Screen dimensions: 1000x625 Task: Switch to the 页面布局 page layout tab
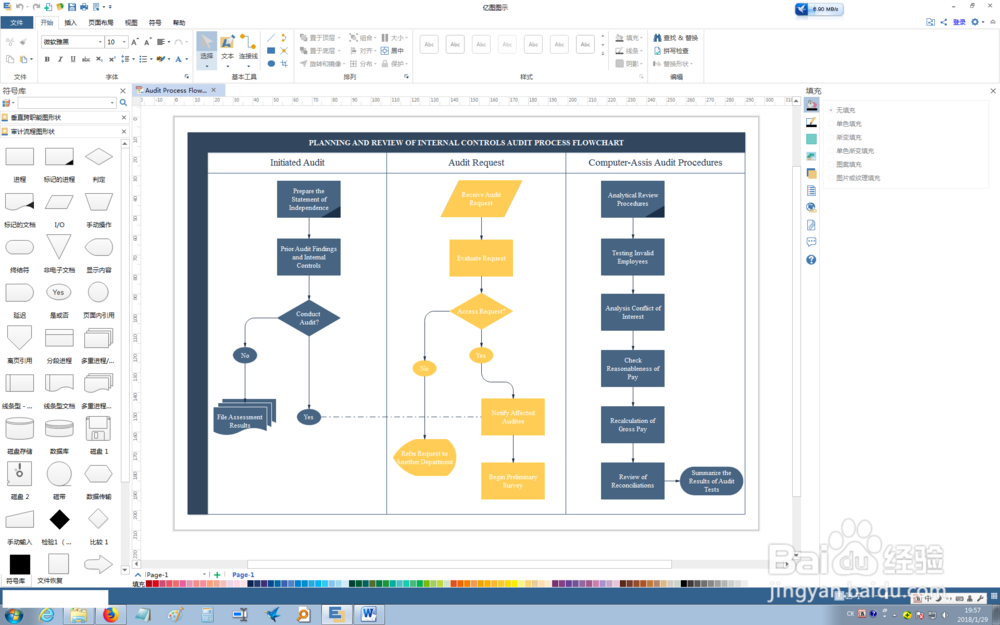[101, 22]
